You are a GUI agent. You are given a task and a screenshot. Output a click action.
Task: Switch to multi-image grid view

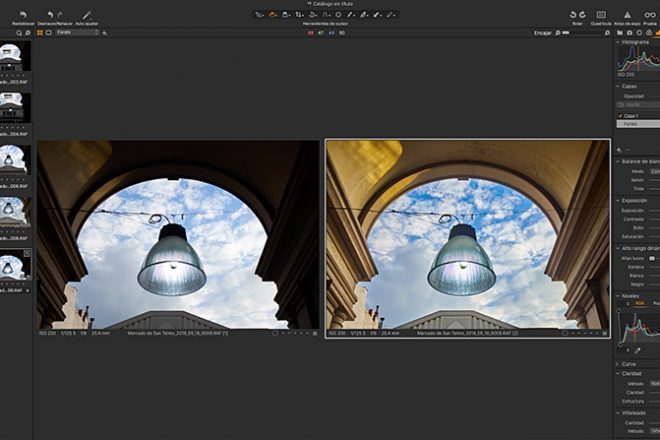(40, 32)
